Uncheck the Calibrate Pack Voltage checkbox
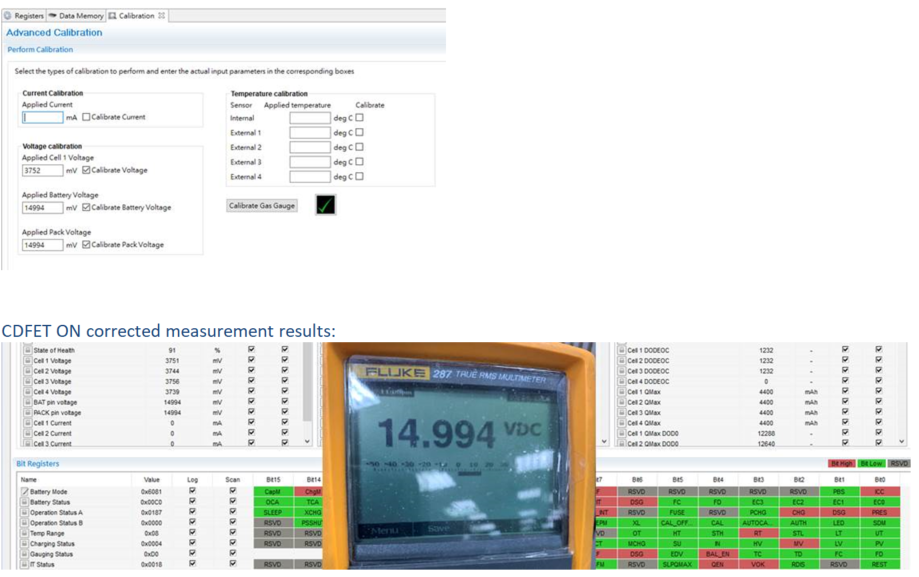Screen dimensions: 919x577 [x=86, y=245]
